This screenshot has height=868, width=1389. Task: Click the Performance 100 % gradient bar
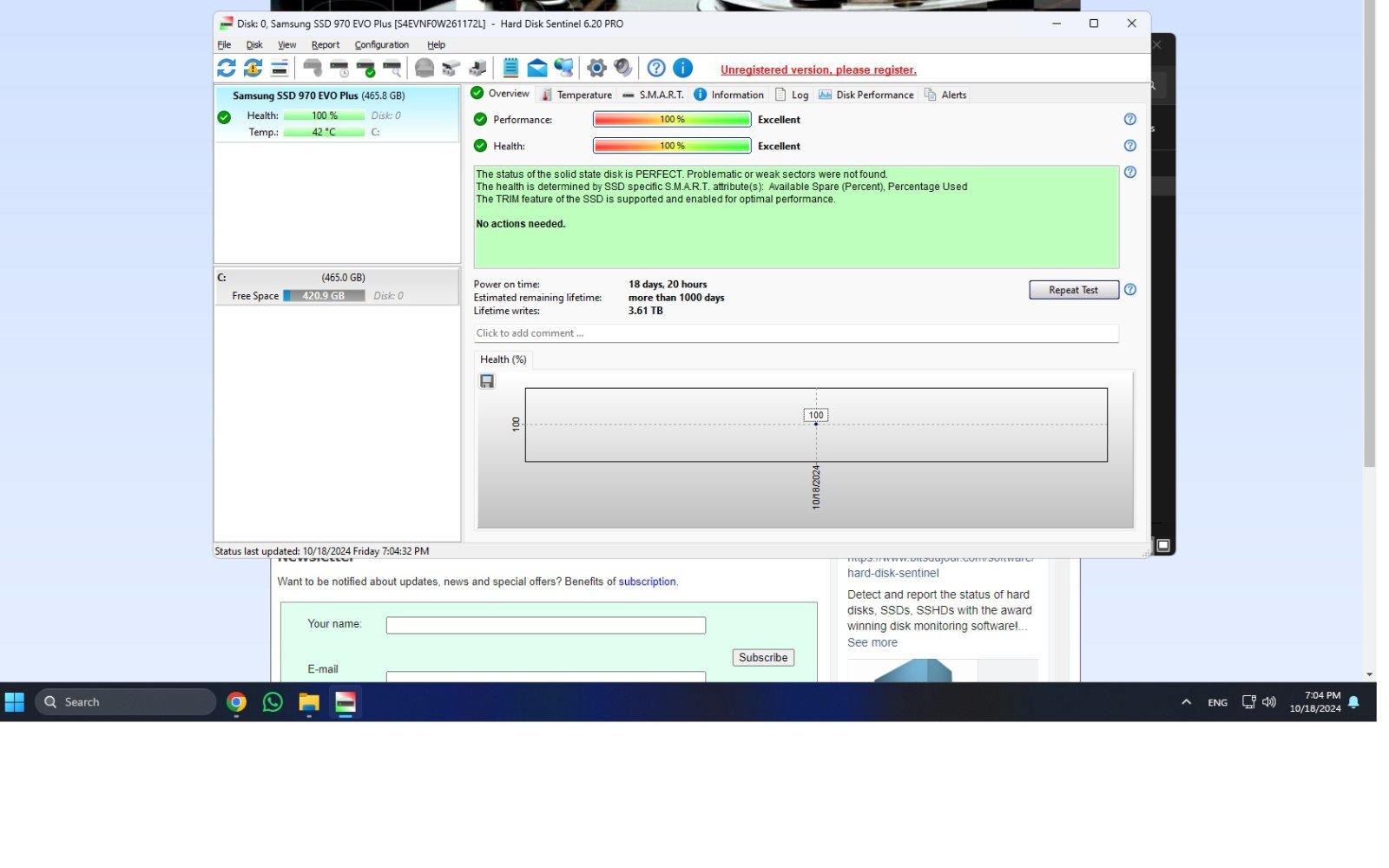click(x=672, y=120)
